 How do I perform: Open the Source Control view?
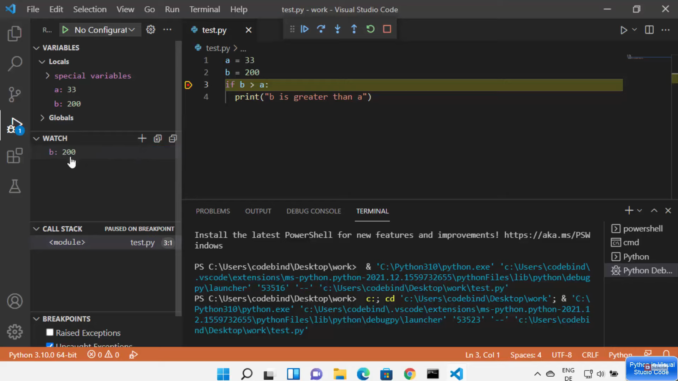(15, 94)
